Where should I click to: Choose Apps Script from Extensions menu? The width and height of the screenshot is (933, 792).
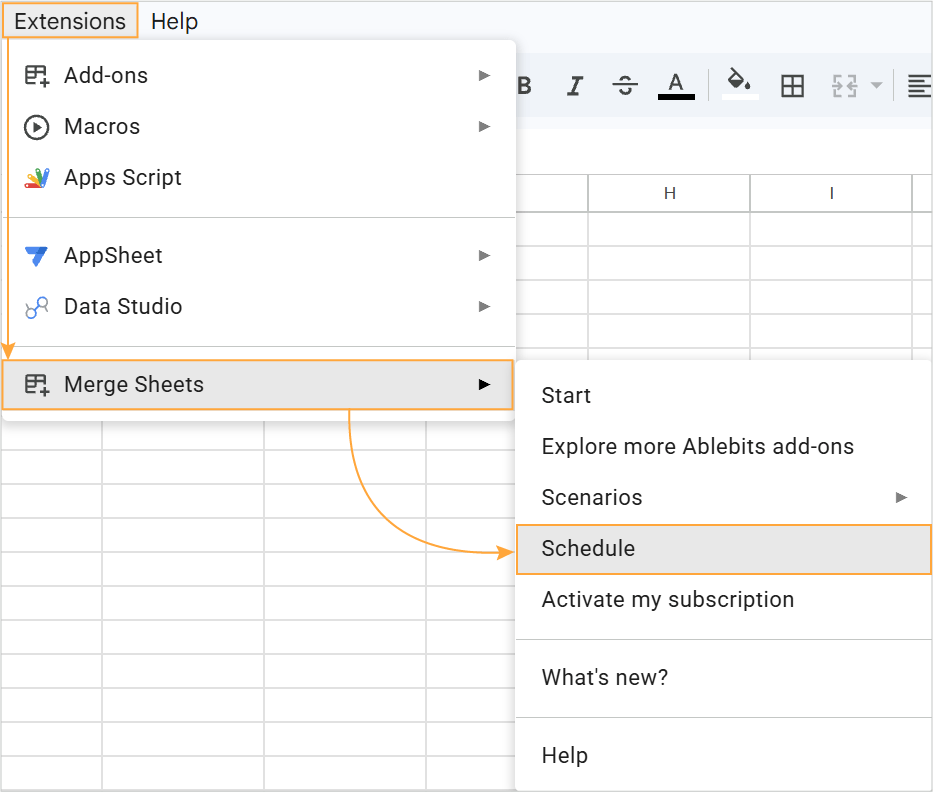click(x=259, y=178)
